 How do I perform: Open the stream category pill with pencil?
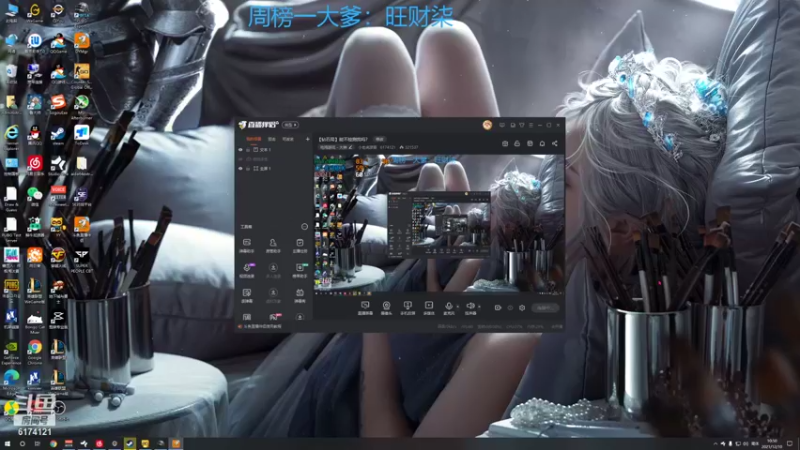336,147
